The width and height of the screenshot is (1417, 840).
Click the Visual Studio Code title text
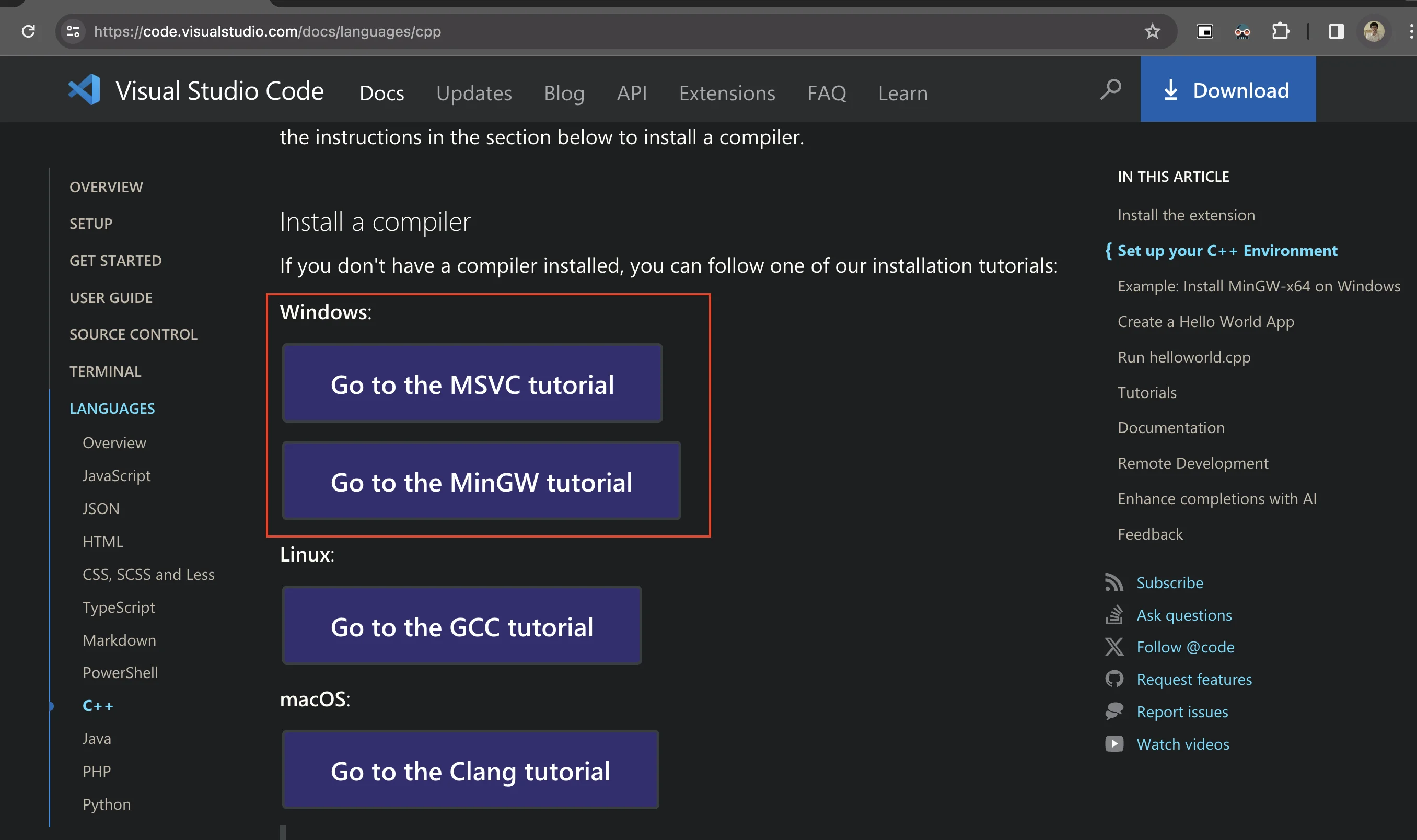coord(219,90)
